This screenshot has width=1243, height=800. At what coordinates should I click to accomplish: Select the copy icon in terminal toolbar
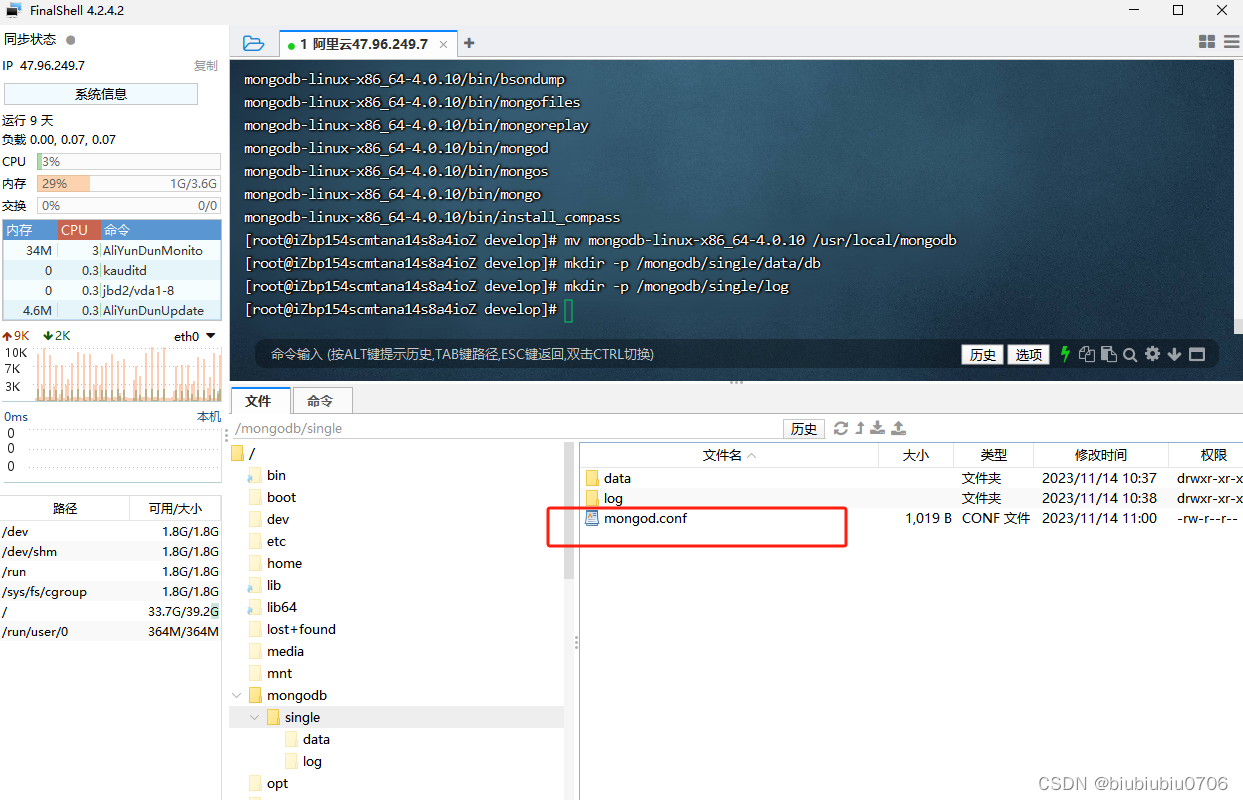click(1087, 353)
